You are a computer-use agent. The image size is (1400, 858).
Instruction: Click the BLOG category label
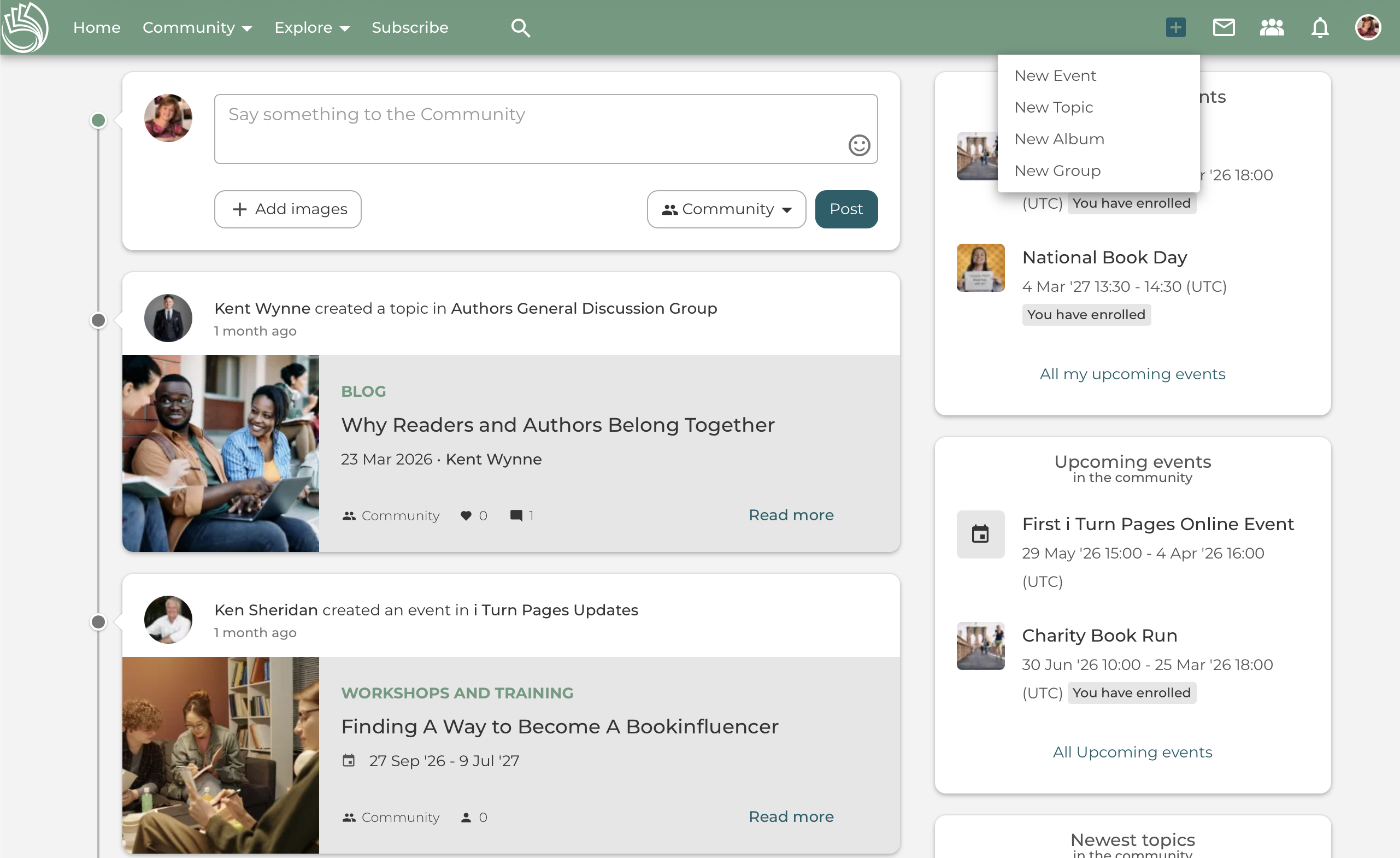tap(363, 391)
